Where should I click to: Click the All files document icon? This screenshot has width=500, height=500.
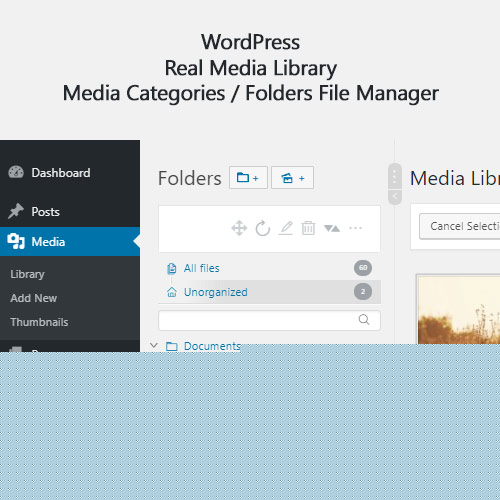(x=171, y=268)
